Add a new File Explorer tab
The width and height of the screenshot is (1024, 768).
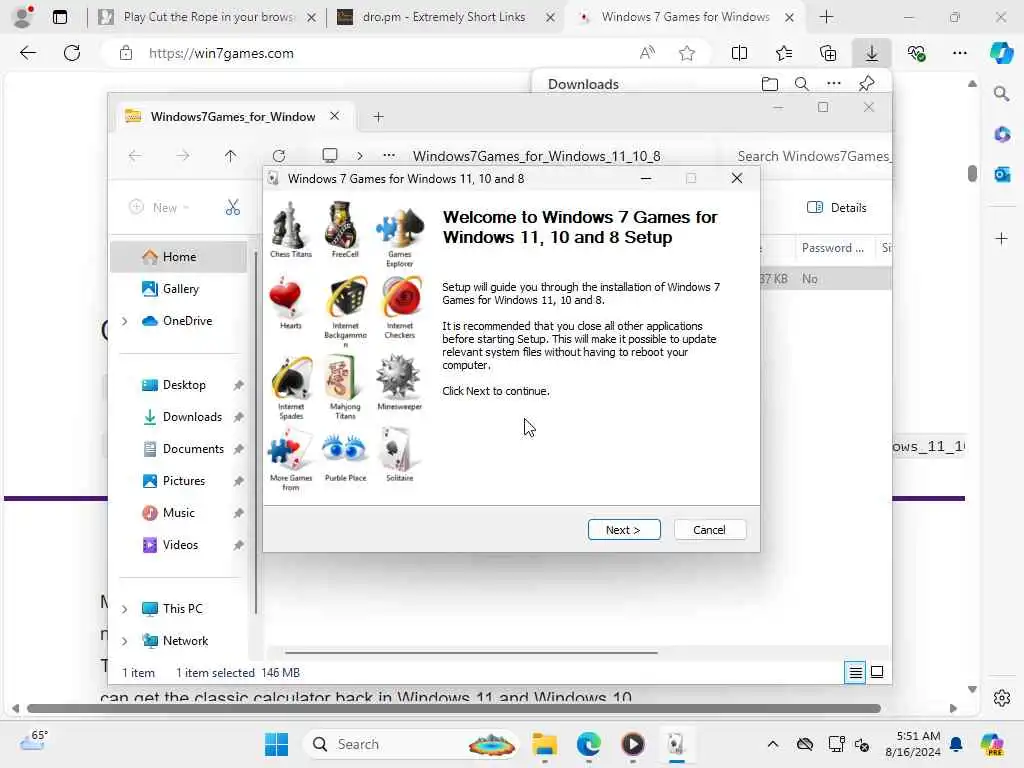point(378,117)
